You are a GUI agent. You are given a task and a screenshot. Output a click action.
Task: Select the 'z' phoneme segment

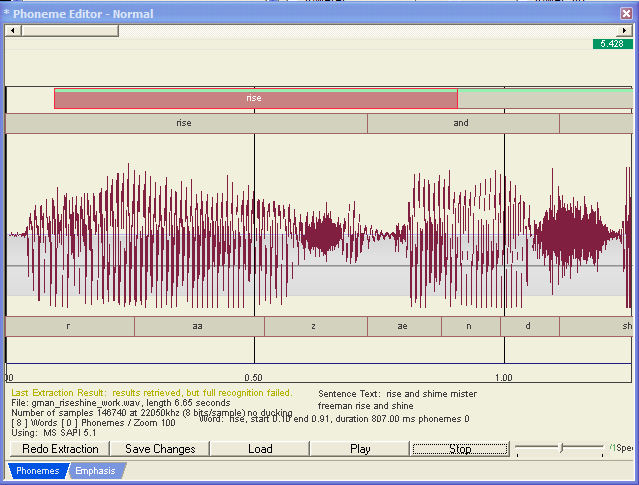click(316, 326)
